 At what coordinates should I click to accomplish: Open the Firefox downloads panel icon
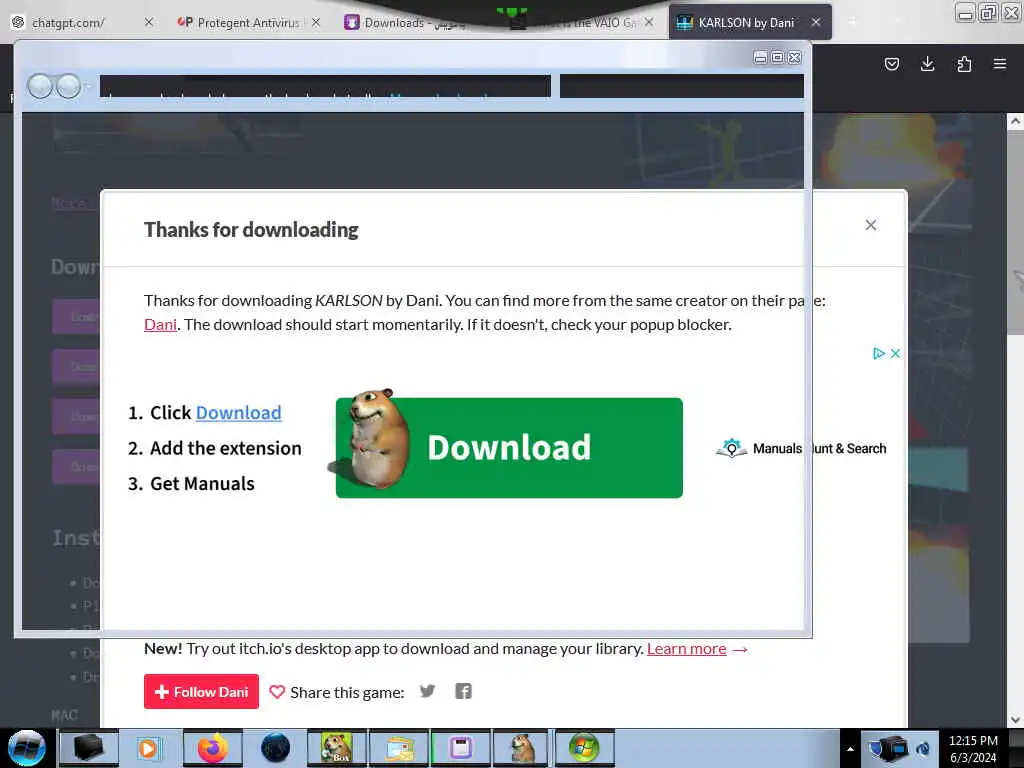tap(927, 64)
